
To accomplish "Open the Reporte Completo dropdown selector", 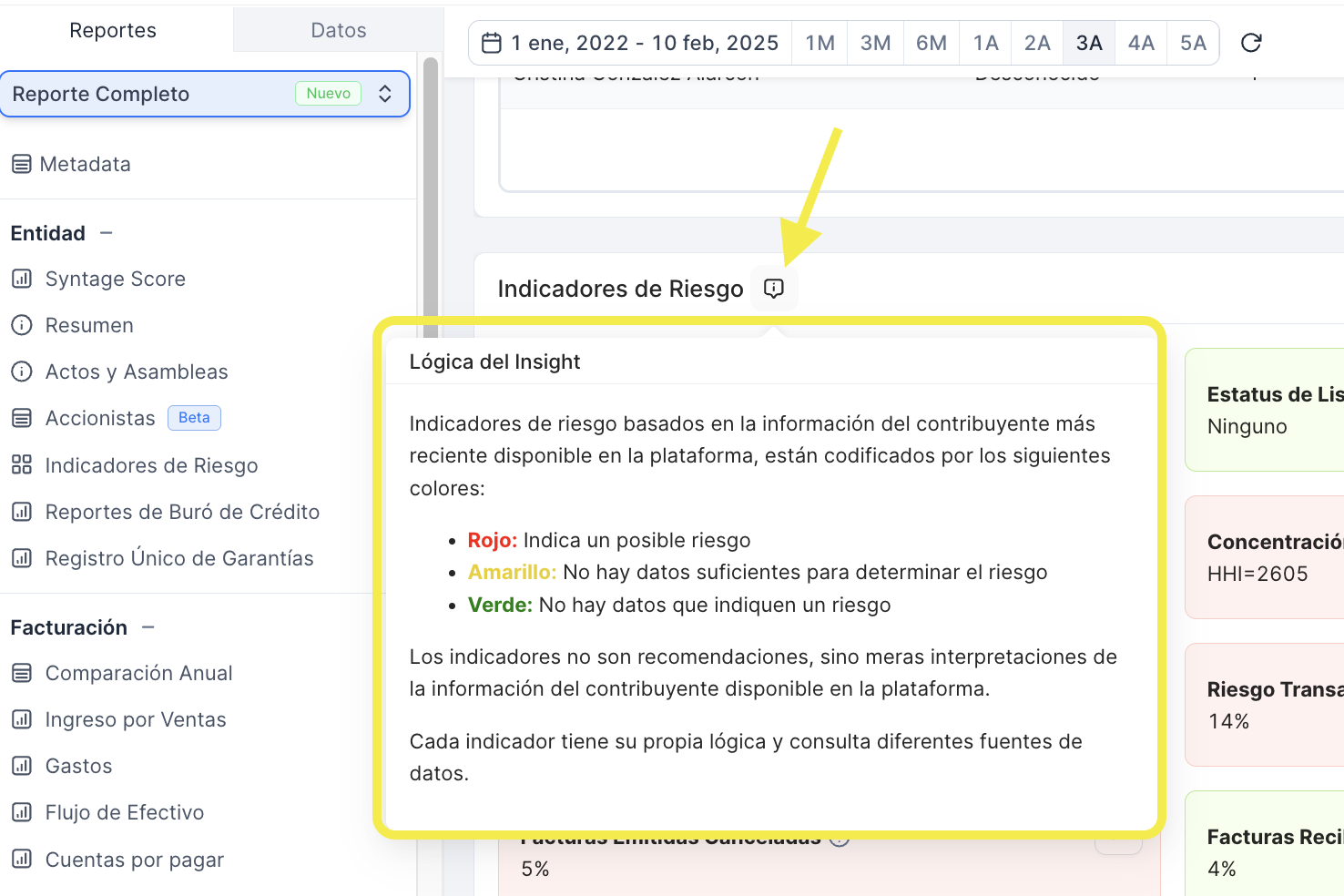I will click(205, 94).
